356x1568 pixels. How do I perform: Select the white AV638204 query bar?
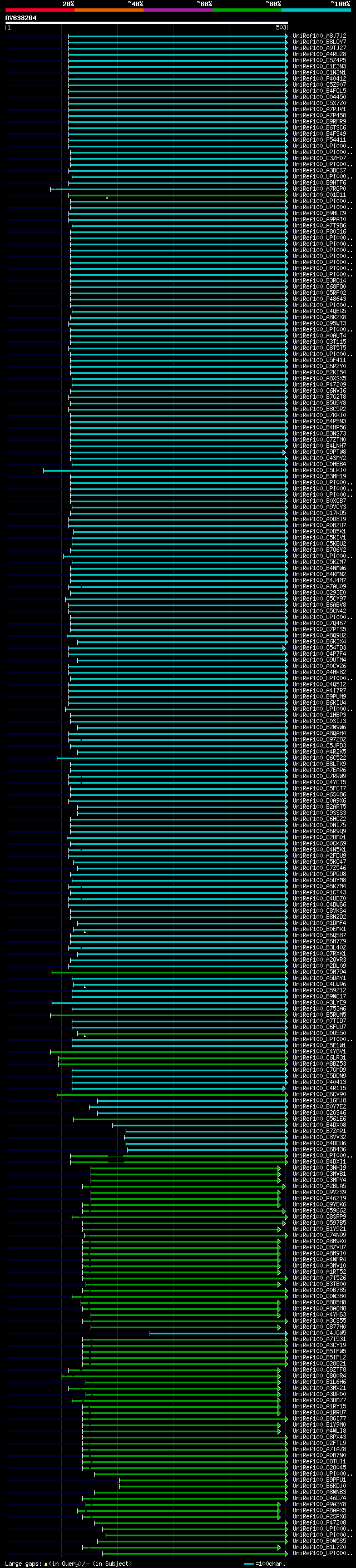[x=147, y=23]
